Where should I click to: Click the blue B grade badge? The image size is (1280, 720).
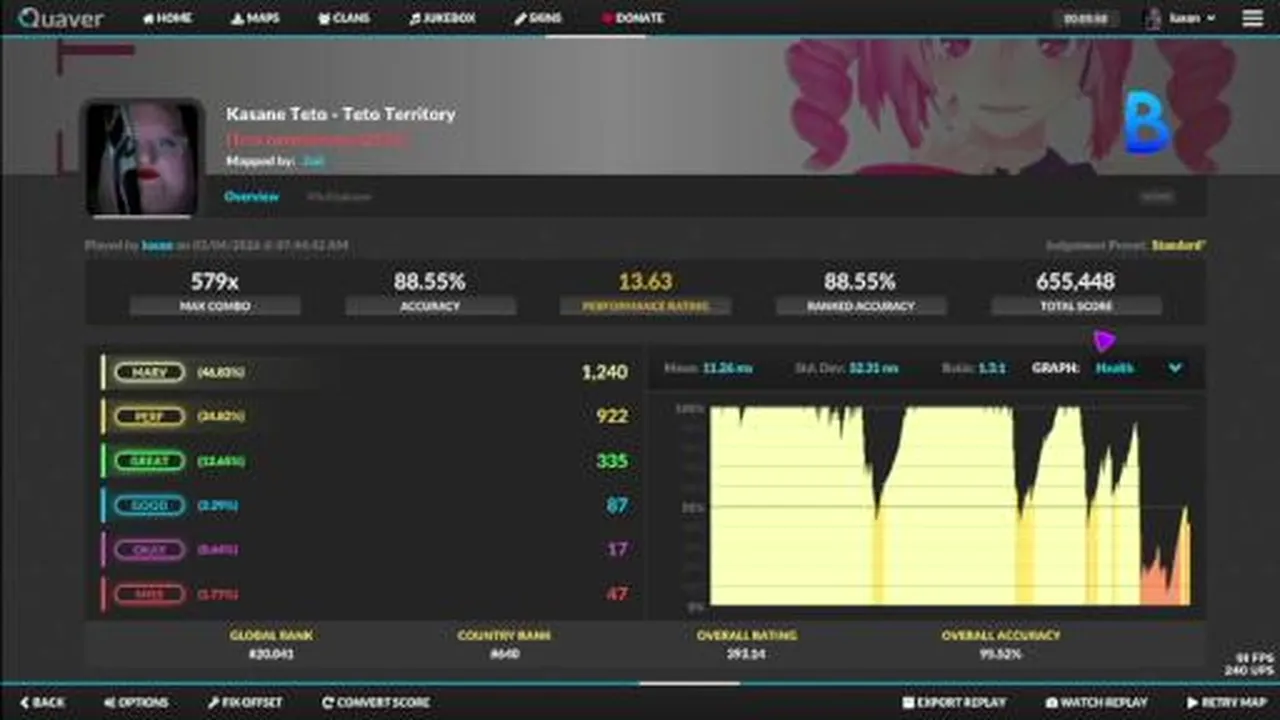coord(1146,124)
